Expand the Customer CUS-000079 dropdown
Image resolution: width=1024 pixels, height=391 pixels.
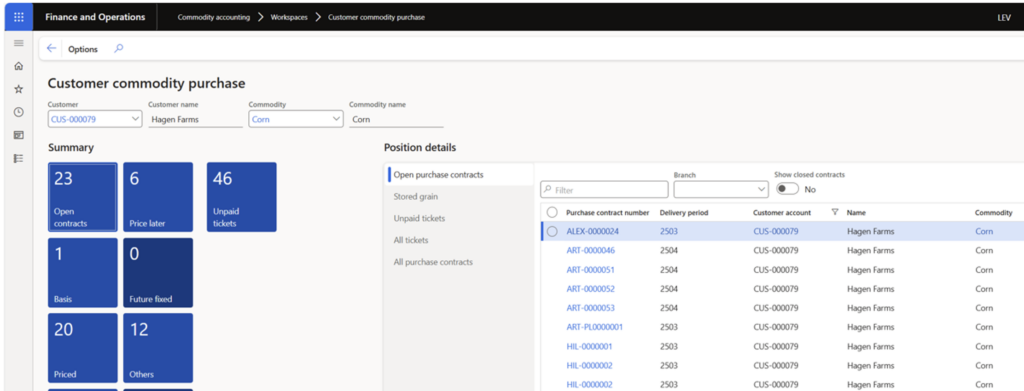pyautogui.click(x=135, y=119)
